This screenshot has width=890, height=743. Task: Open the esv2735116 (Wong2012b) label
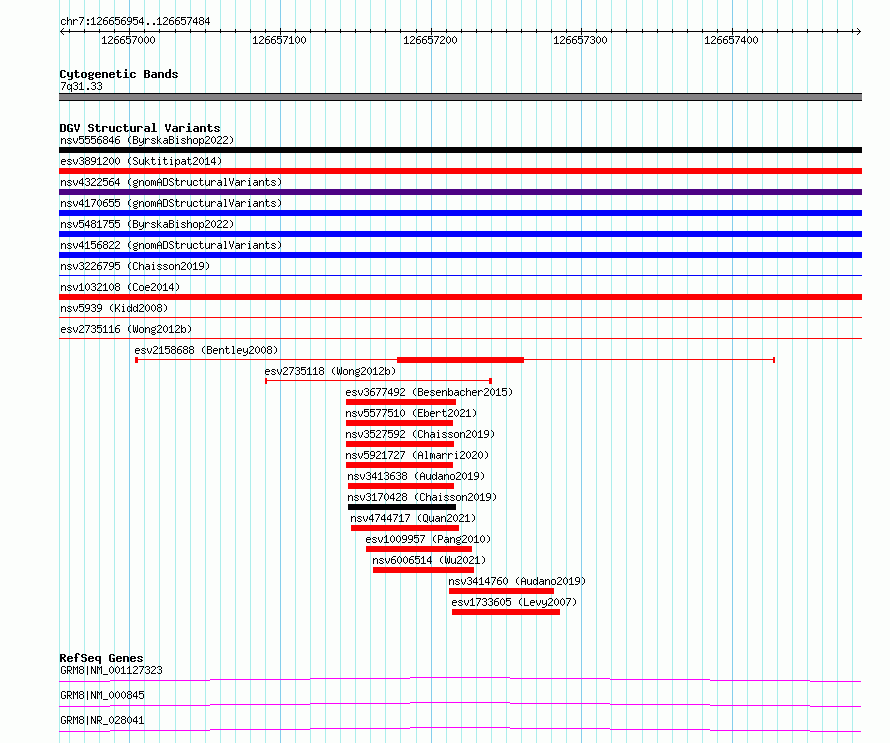(126, 329)
